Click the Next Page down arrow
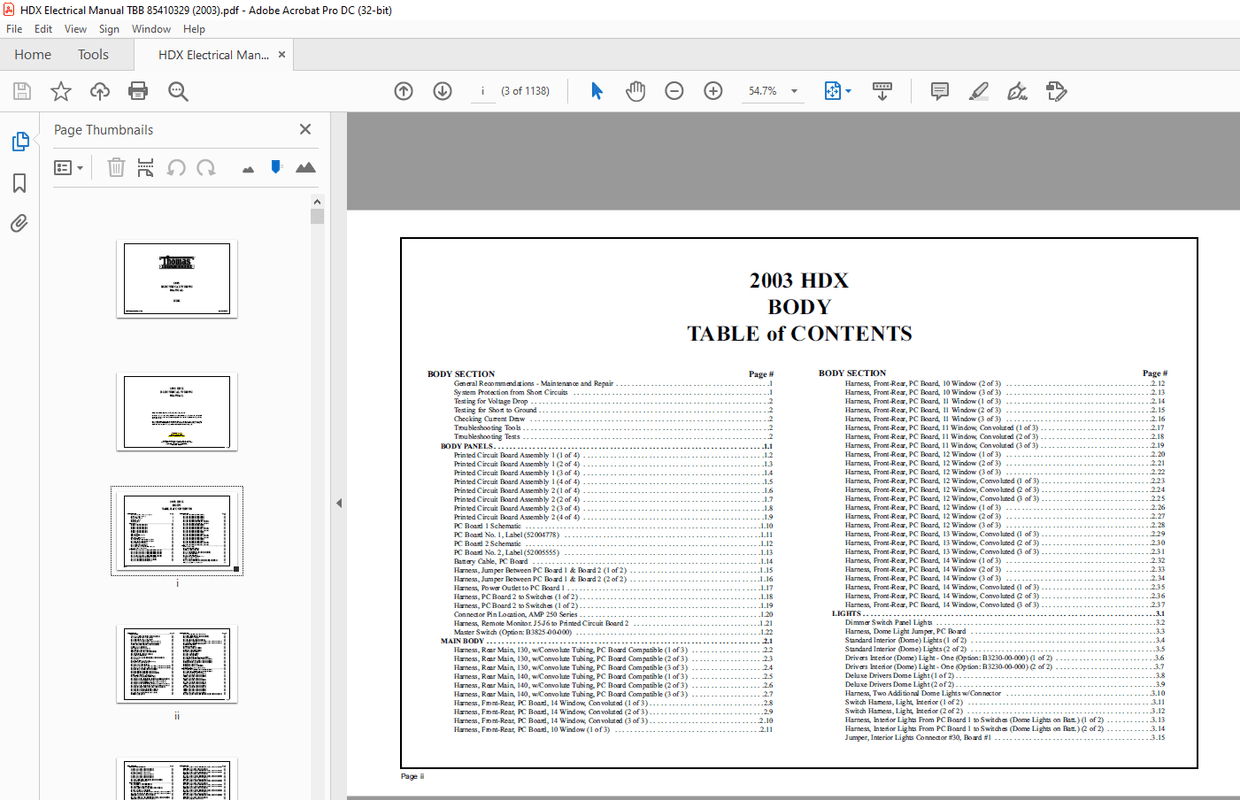 click(442, 90)
